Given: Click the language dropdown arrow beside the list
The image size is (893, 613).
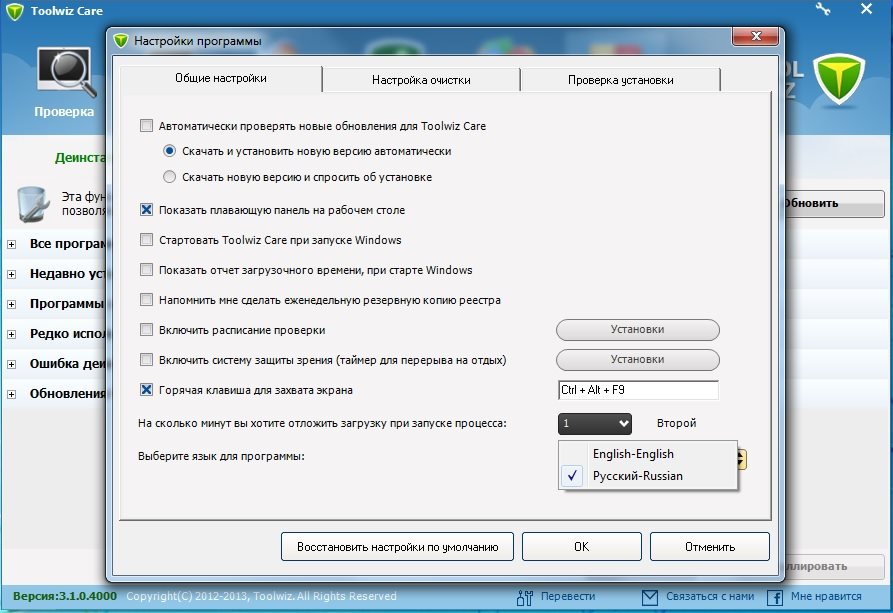Looking at the screenshot, I should pyautogui.click(x=742, y=459).
